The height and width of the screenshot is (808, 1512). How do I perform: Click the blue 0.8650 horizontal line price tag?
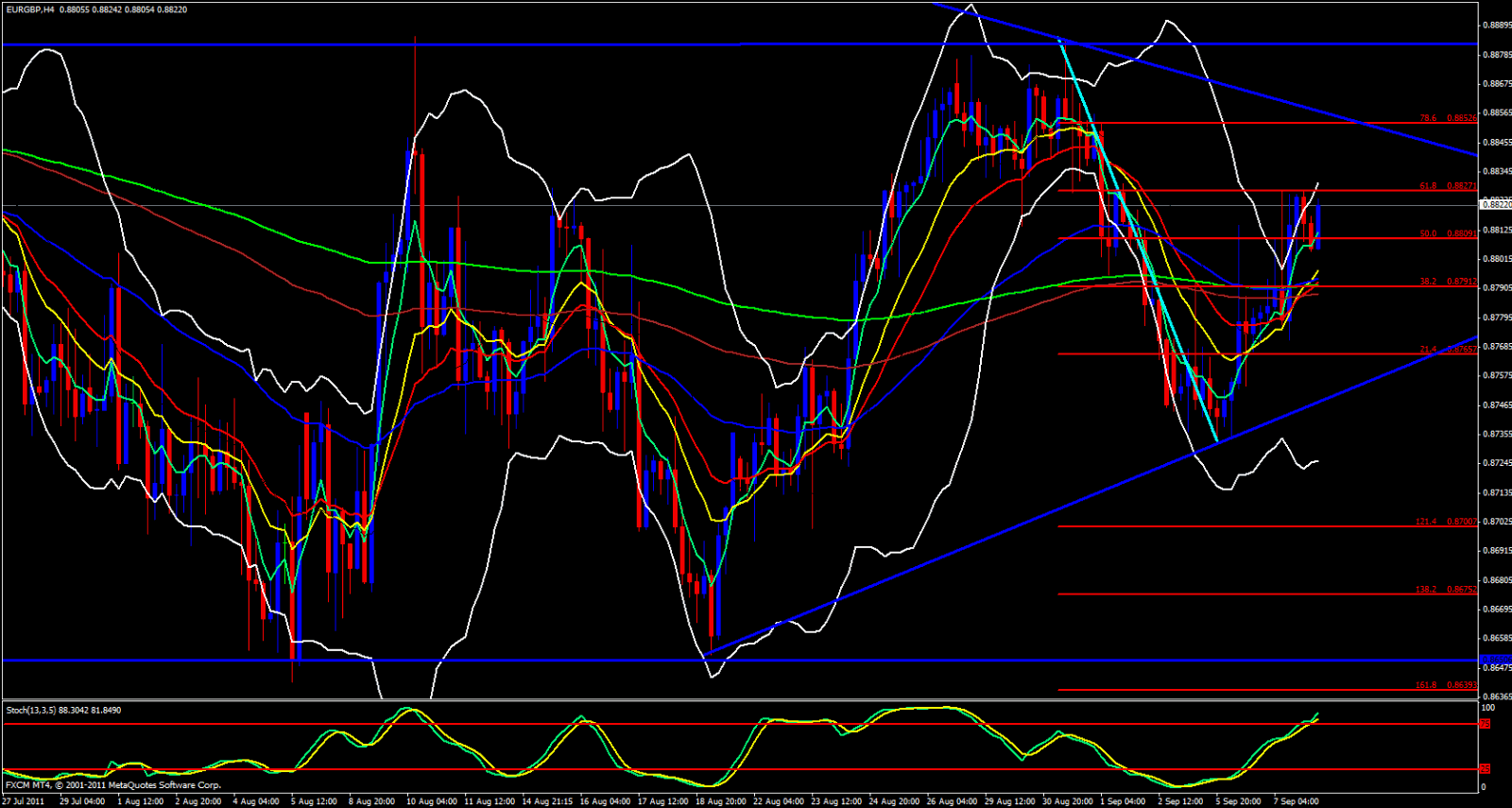pyautogui.click(x=1495, y=660)
